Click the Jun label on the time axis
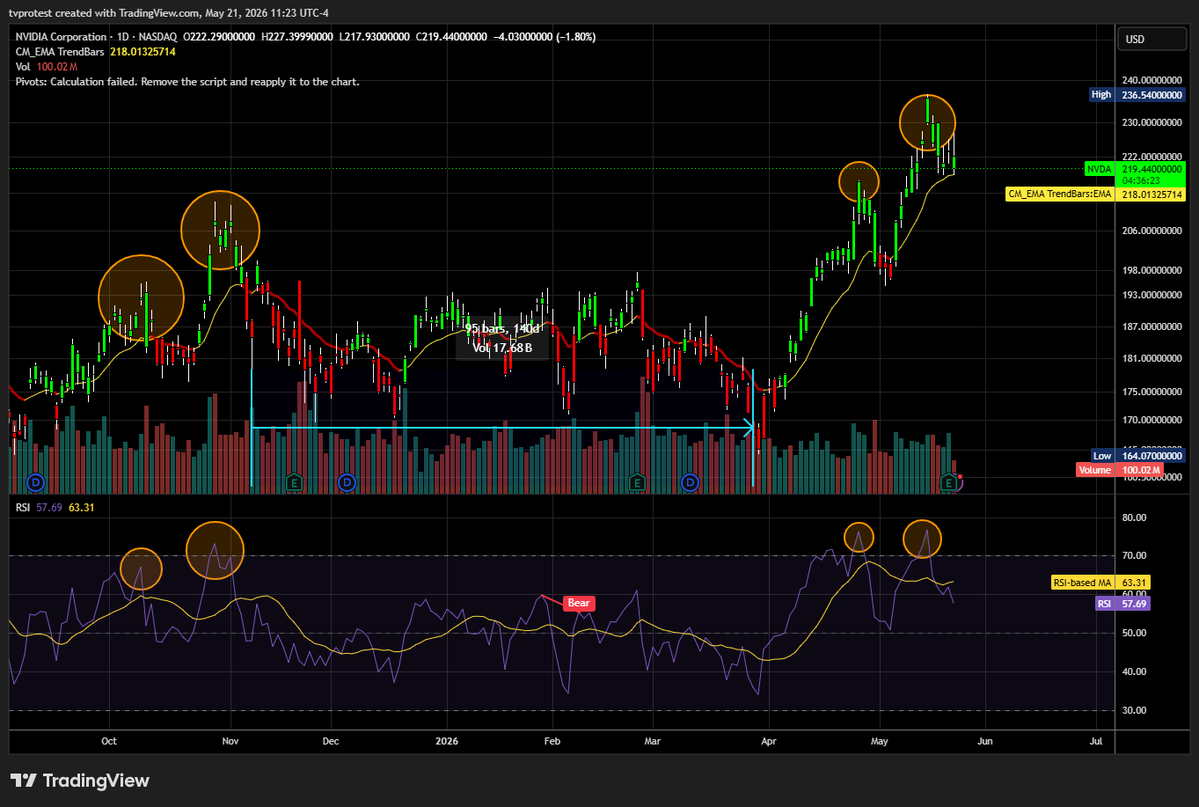 985,741
